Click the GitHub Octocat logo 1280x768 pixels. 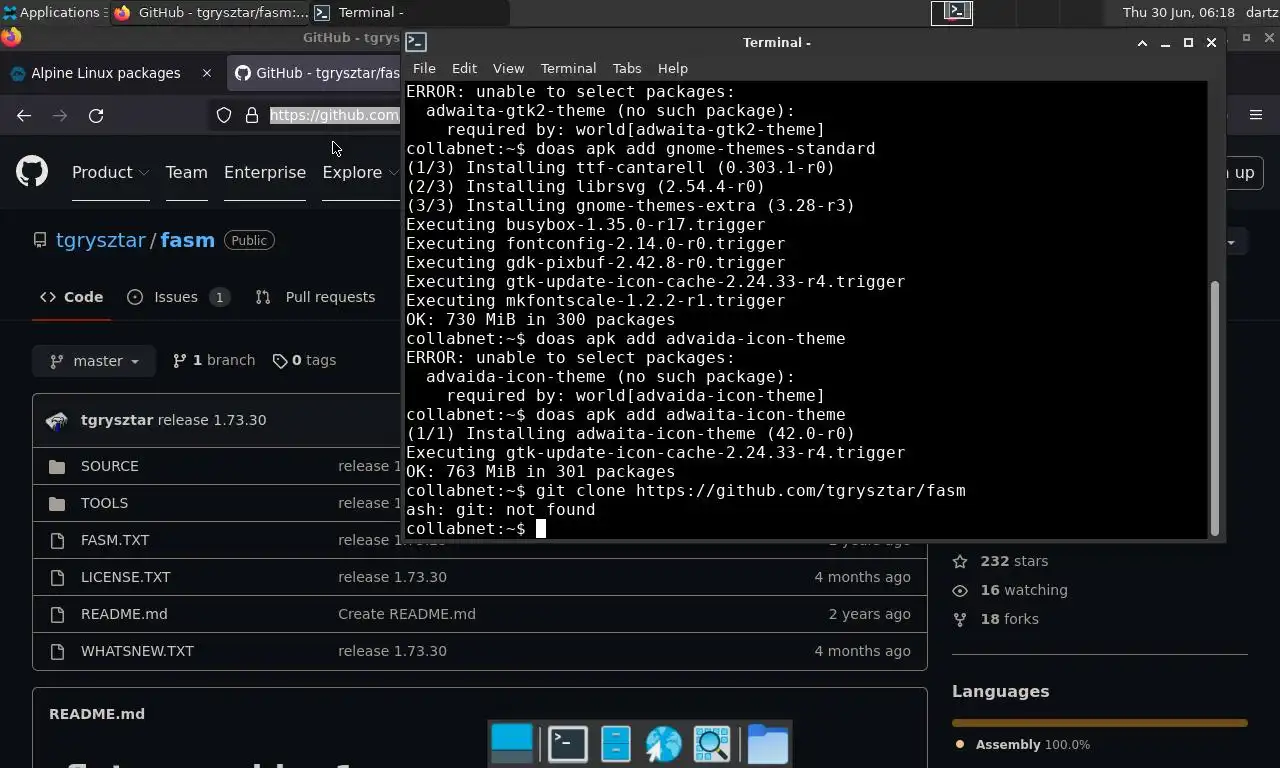(32, 172)
